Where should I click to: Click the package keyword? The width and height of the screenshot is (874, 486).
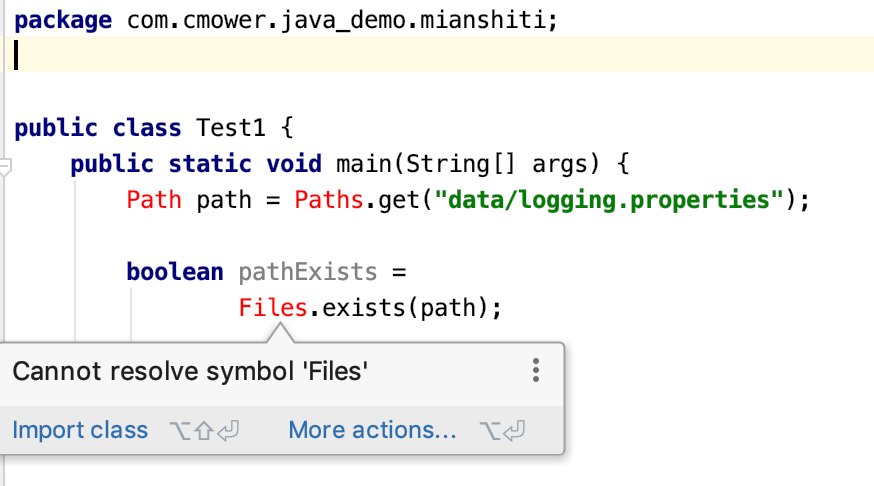click(x=63, y=20)
